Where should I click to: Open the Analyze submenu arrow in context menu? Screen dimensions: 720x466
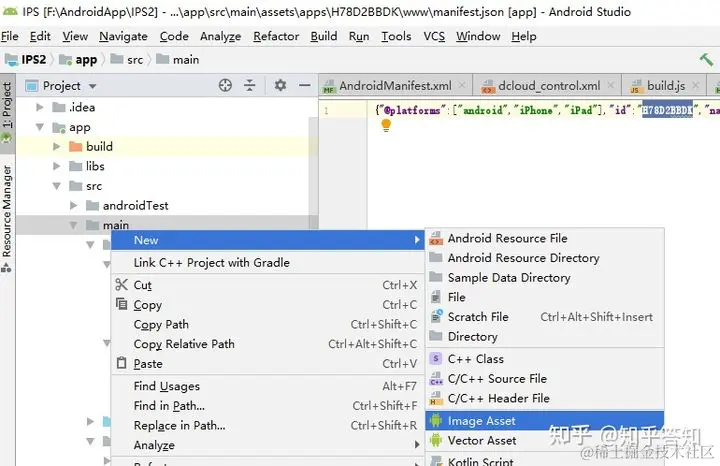pos(416,444)
